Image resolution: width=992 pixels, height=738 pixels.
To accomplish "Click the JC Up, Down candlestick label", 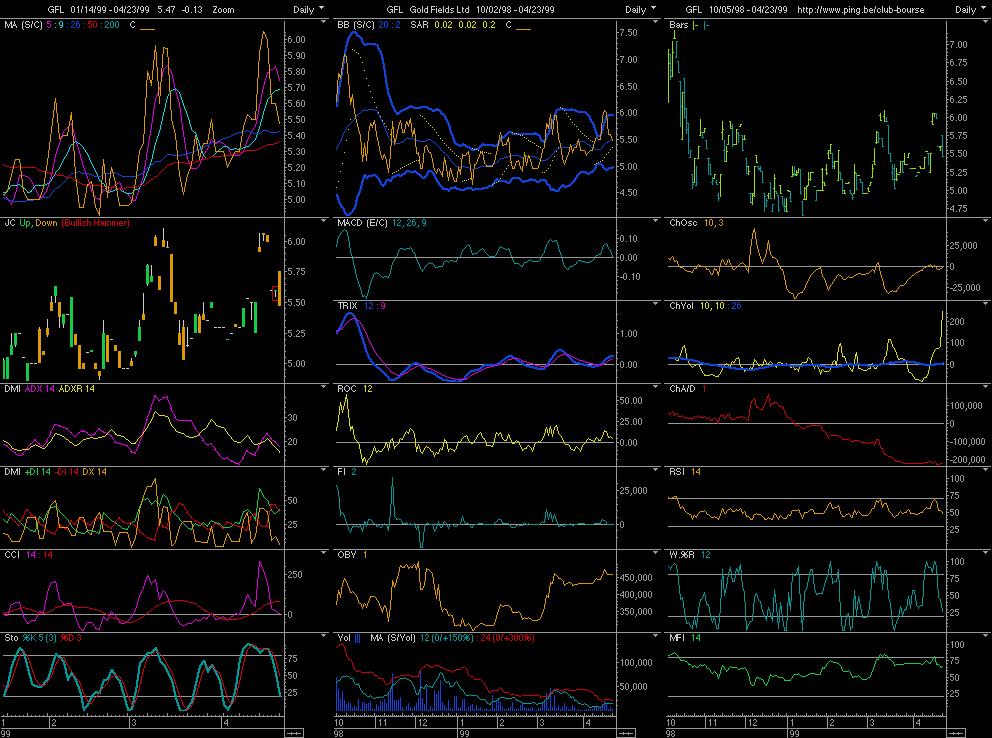I will click(x=30, y=223).
